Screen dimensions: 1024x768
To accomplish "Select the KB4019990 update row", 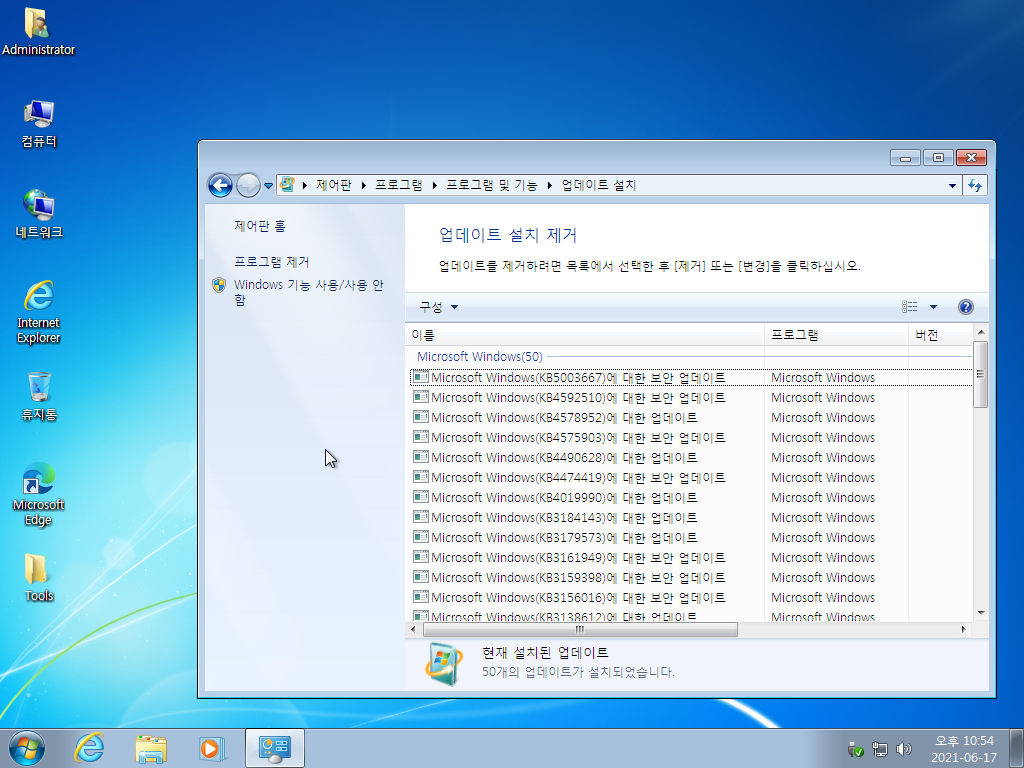I will [x=691, y=498].
